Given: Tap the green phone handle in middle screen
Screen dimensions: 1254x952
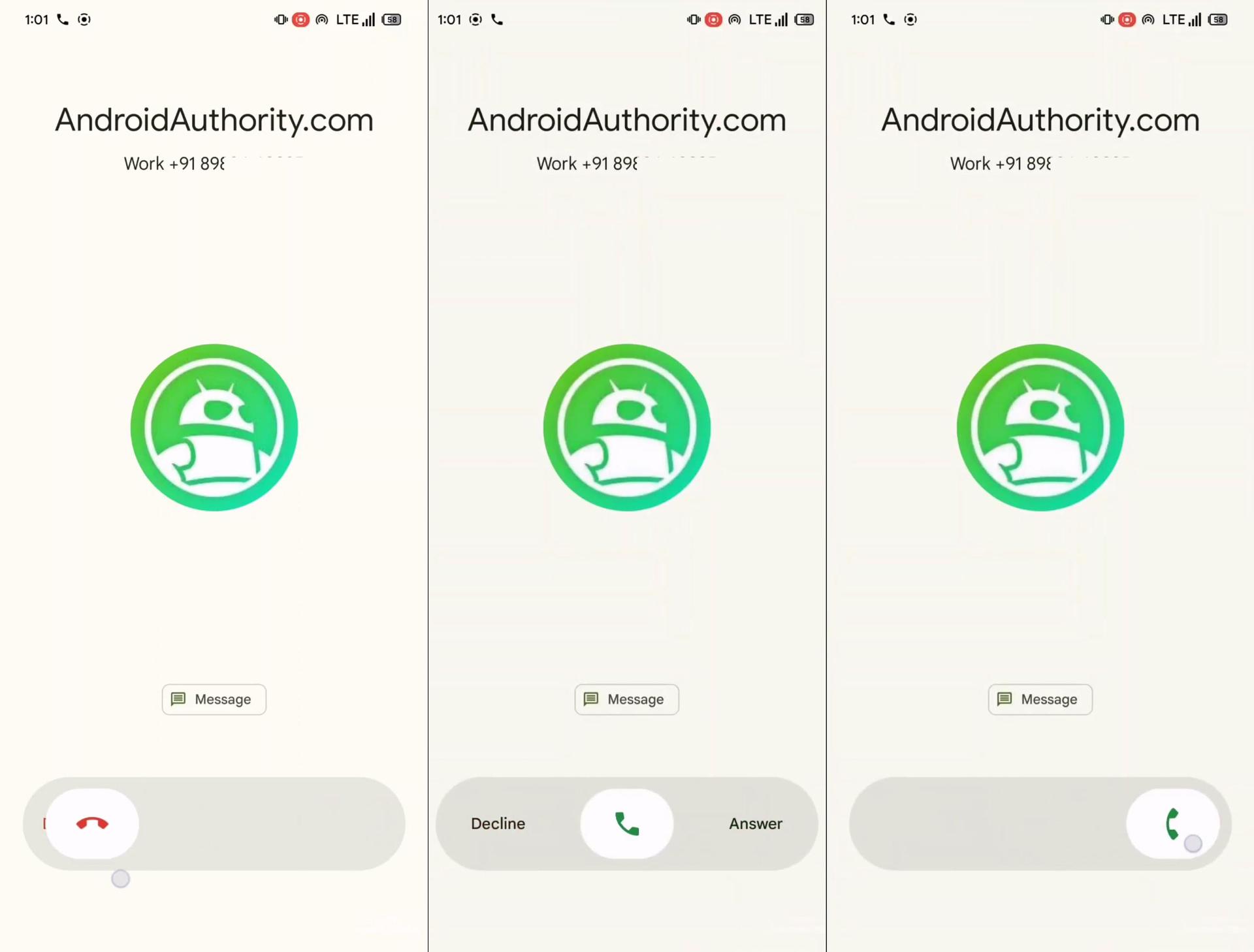Looking at the screenshot, I should pos(627,823).
